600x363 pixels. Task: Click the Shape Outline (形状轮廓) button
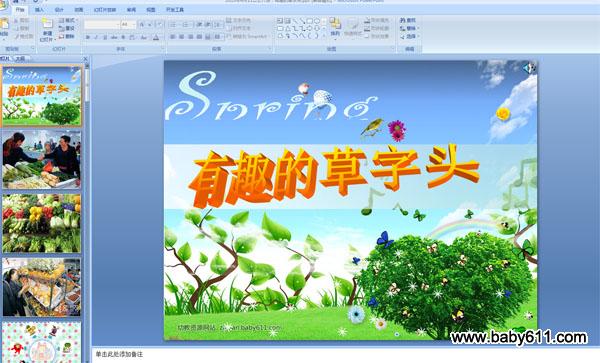pos(377,28)
